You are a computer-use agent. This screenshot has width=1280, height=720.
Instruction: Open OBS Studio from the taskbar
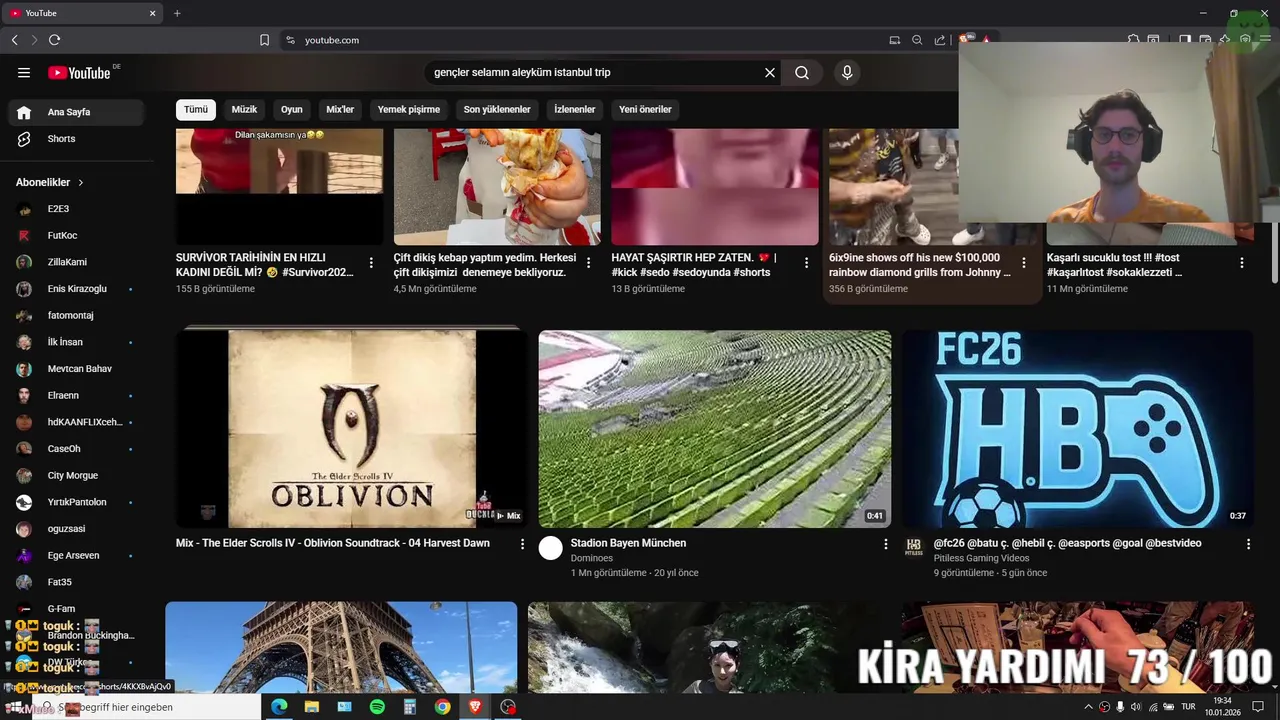(508, 707)
